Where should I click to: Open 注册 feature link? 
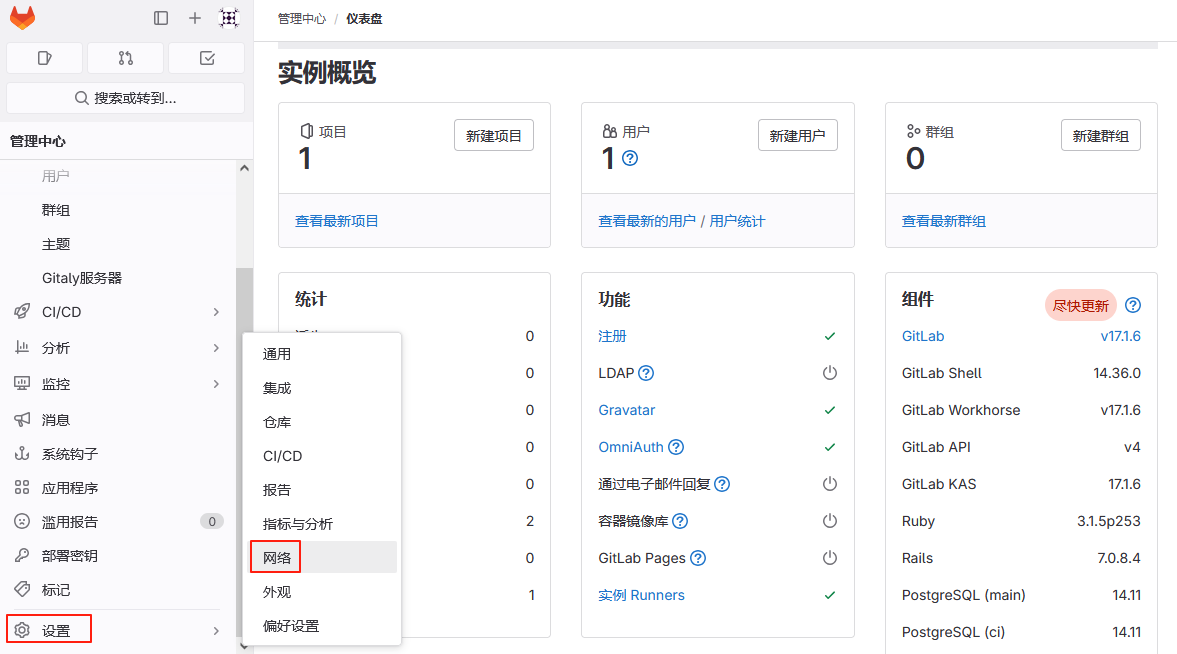(612, 336)
